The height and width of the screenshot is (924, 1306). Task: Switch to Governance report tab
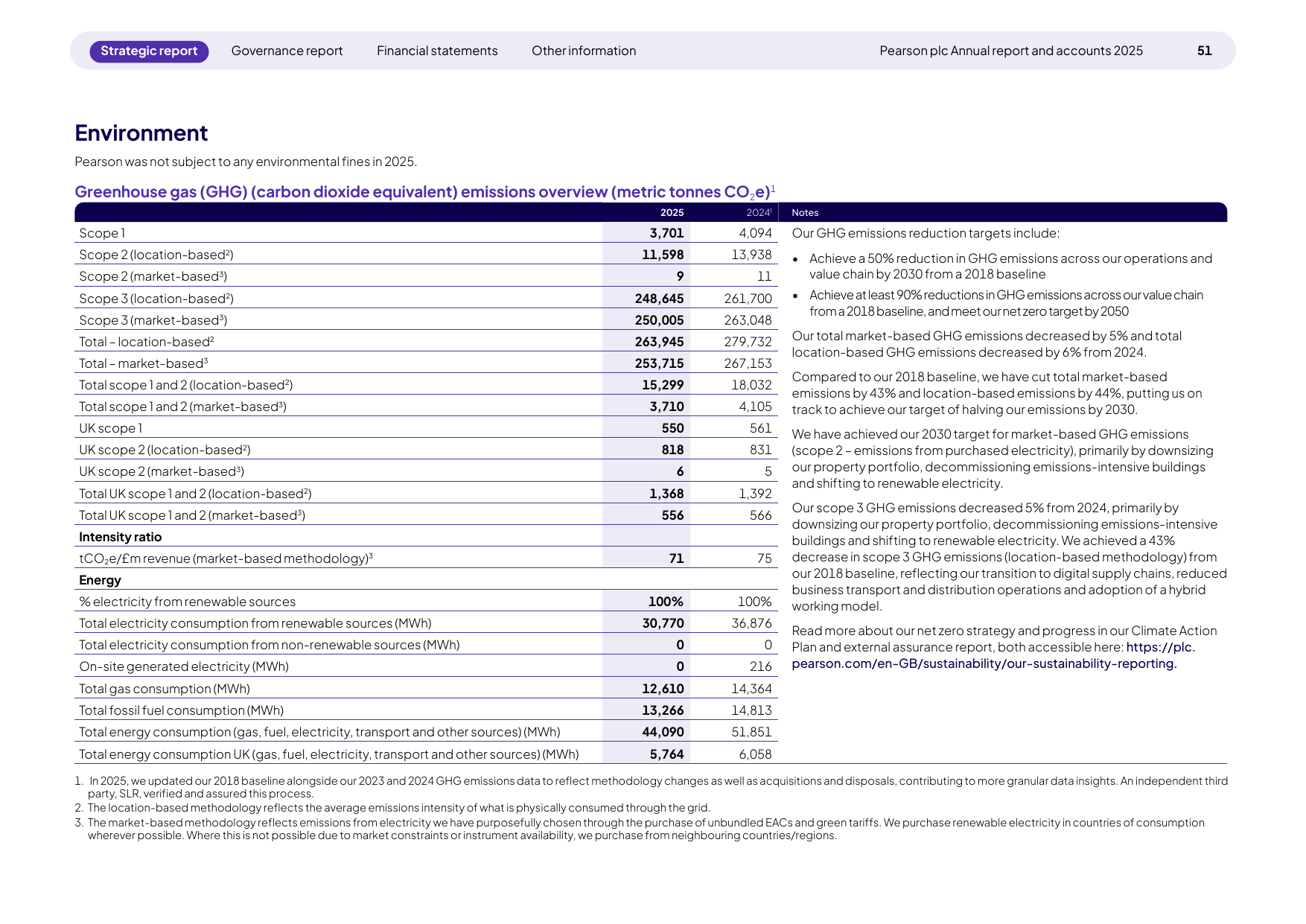click(x=287, y=51)
